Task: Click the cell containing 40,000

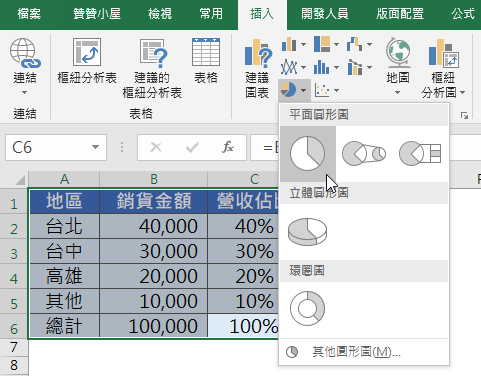Action: [x=154, y=226]
